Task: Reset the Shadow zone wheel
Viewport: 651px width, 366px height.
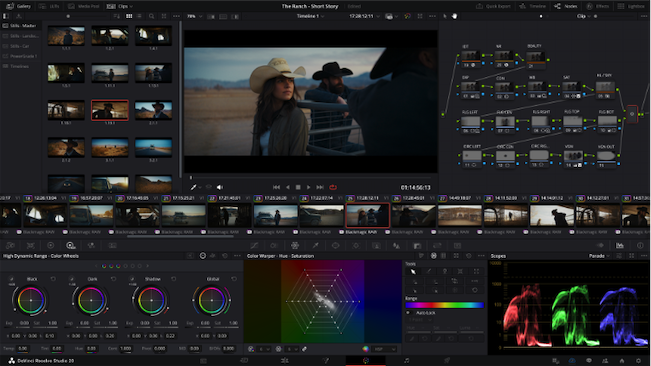Action: coord(174,279)
